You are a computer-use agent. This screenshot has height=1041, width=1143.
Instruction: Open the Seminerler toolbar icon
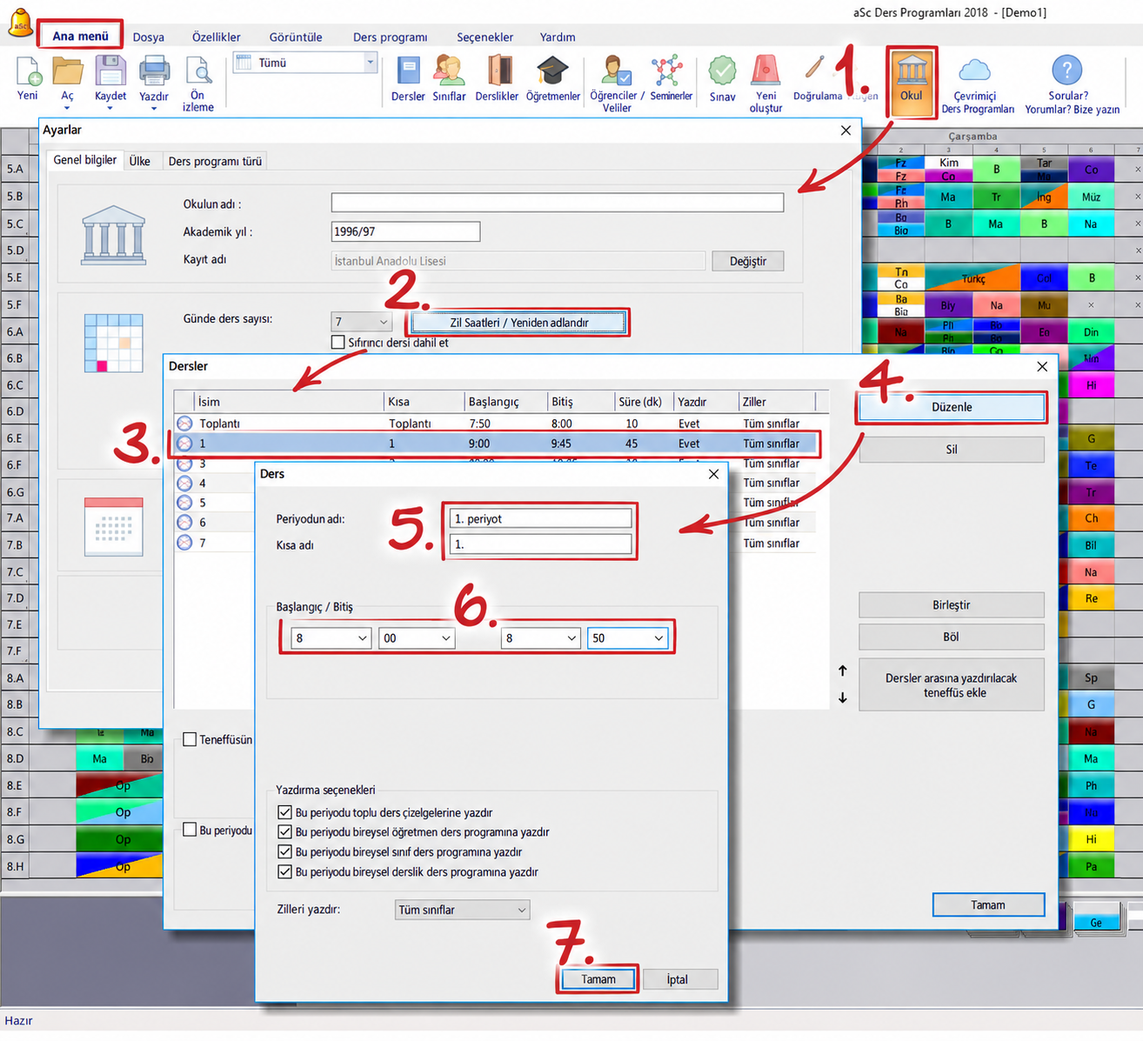[671, 79]
